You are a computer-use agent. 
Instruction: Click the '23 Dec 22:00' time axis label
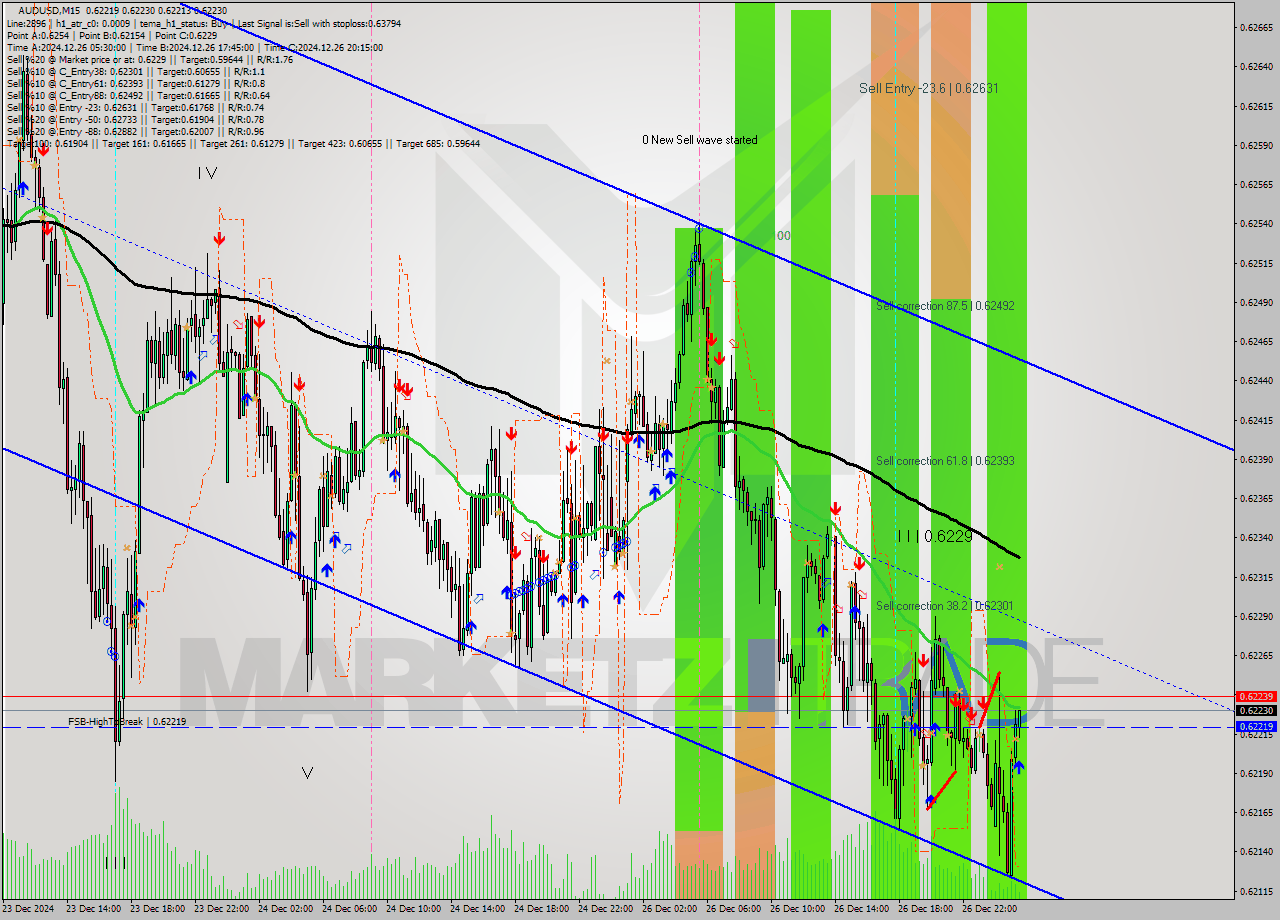pos(223,909)
